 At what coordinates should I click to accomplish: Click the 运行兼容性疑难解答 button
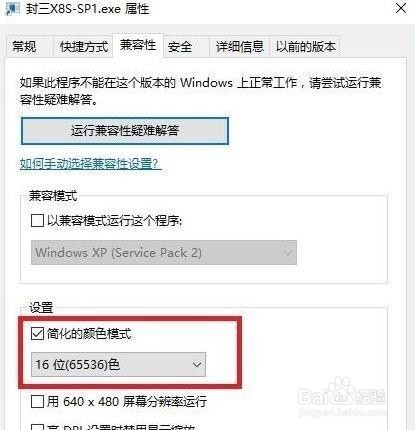(x=125, y=131)
